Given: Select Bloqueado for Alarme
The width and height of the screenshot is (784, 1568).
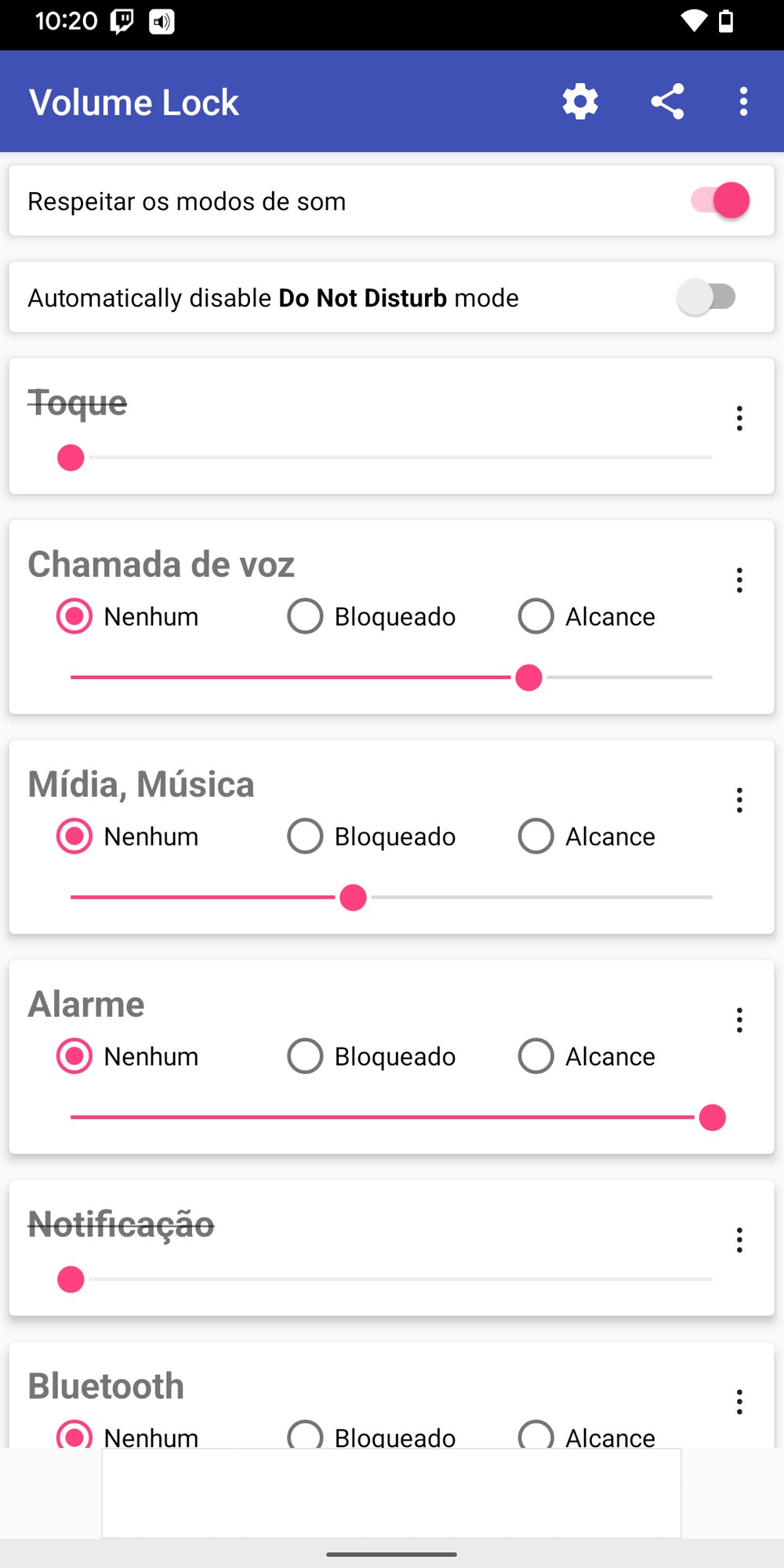Looking at the screenshot, I should tap(305, 1056).
